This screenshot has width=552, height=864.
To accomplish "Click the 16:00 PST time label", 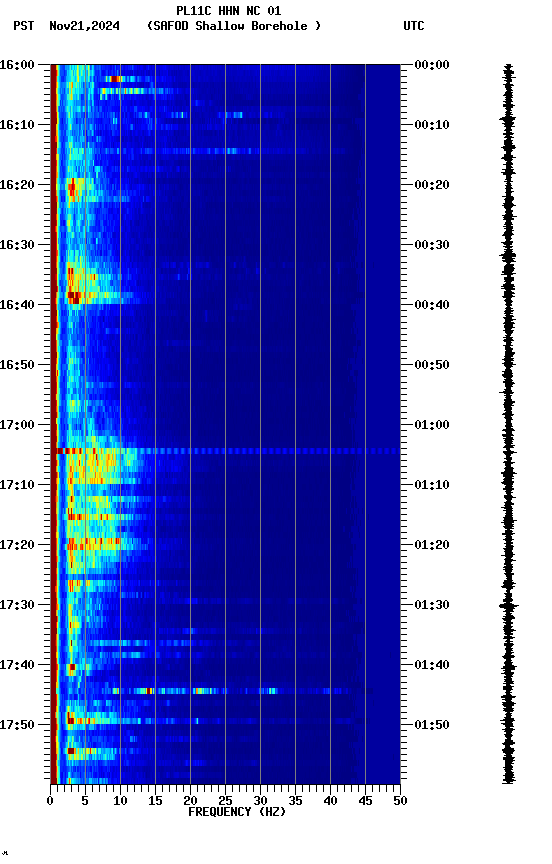I will (x=17, y=65).
